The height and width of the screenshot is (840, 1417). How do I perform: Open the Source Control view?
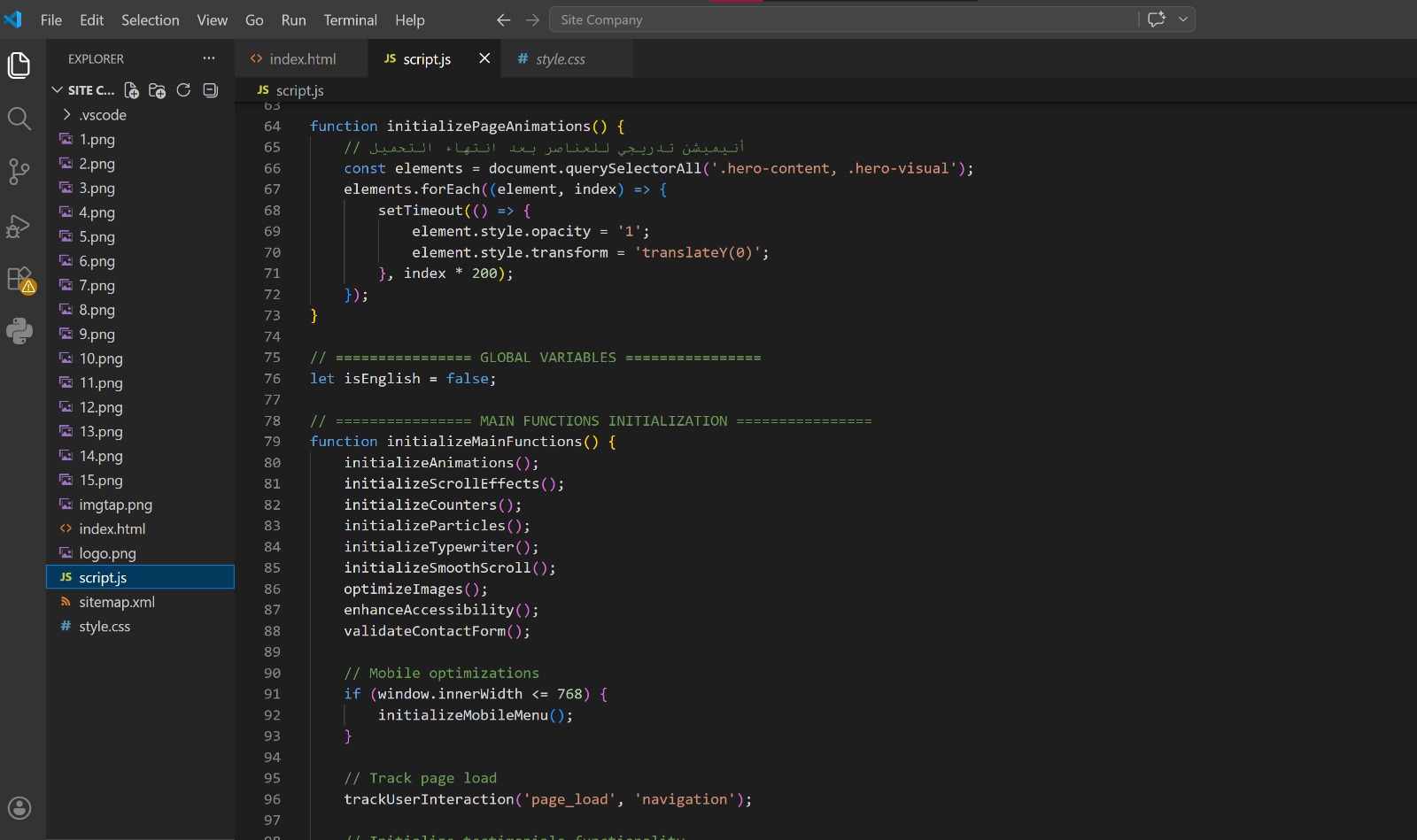coord(19,171)
